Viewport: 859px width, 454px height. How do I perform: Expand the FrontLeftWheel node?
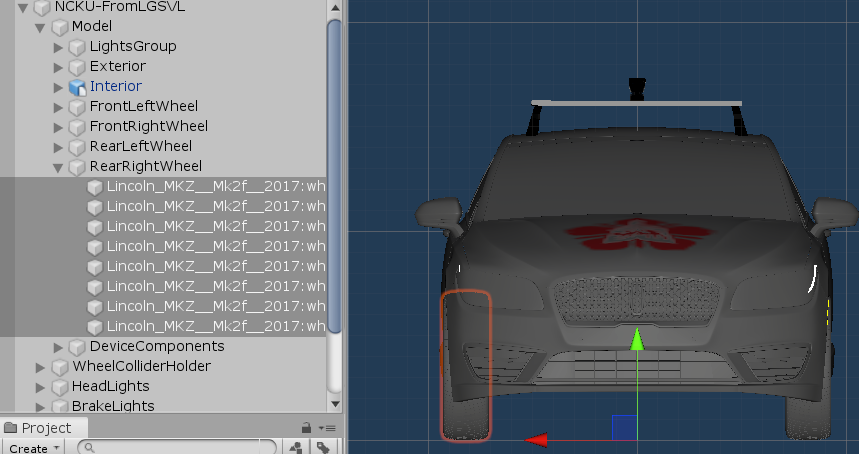click(58, 107)
